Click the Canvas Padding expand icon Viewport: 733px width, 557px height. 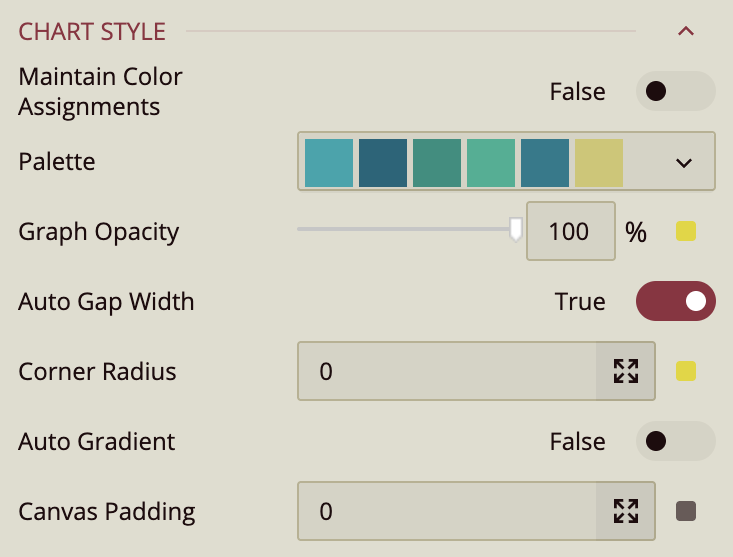[x=626, y=512]
